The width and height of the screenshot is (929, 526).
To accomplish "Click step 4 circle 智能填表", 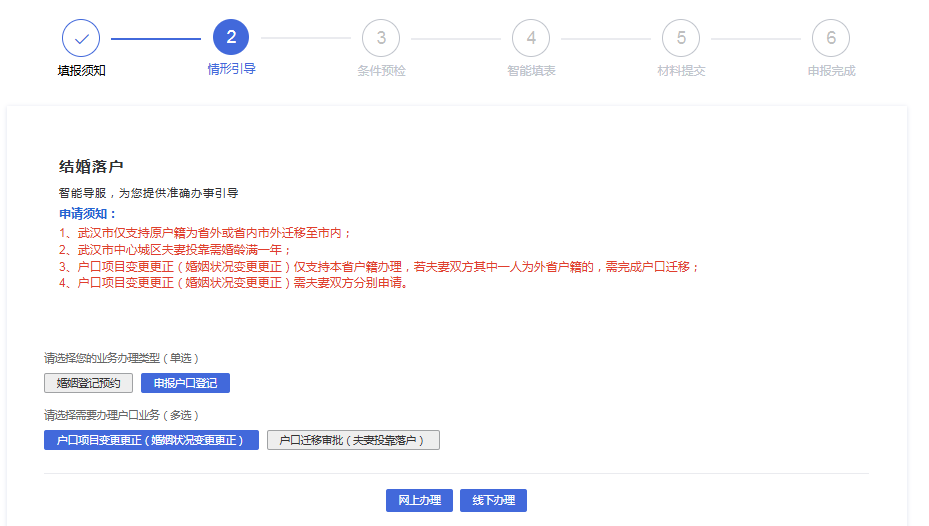I will [531, 39].
